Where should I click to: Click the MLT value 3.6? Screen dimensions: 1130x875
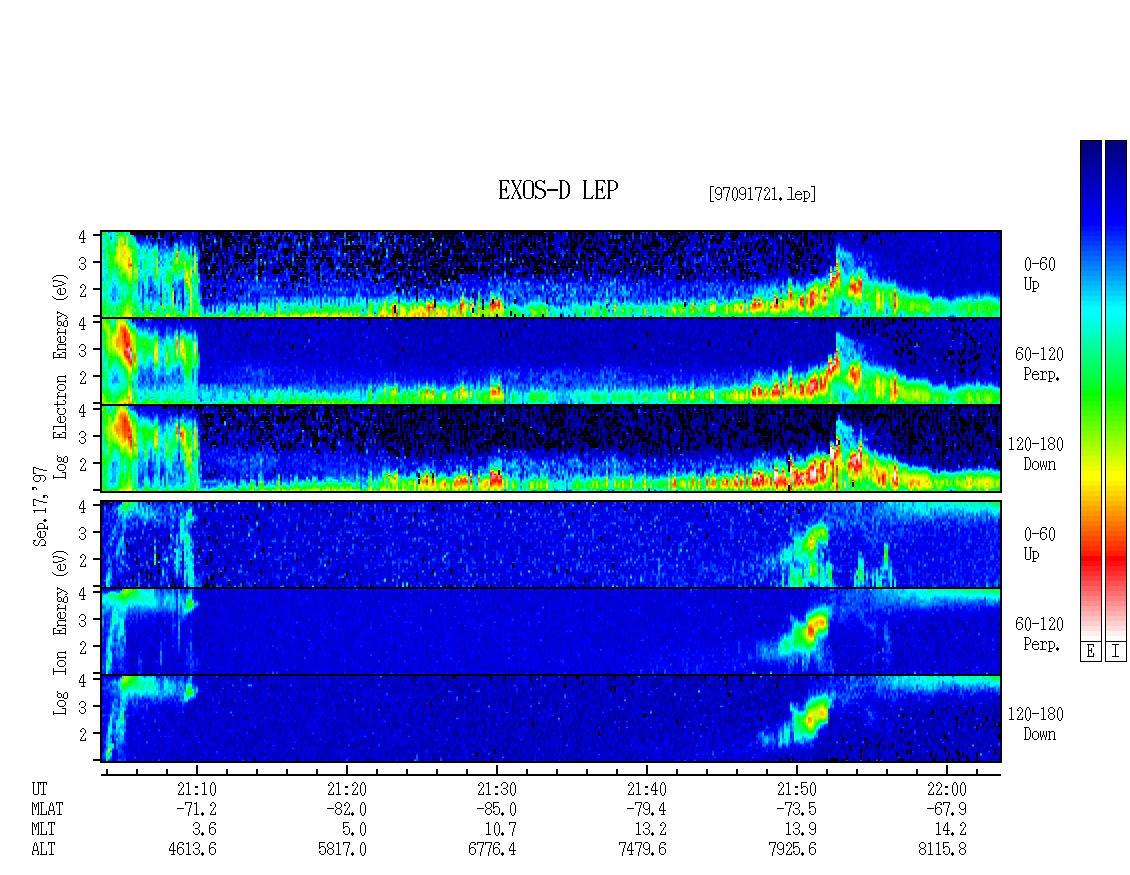(x=205, y=830)
